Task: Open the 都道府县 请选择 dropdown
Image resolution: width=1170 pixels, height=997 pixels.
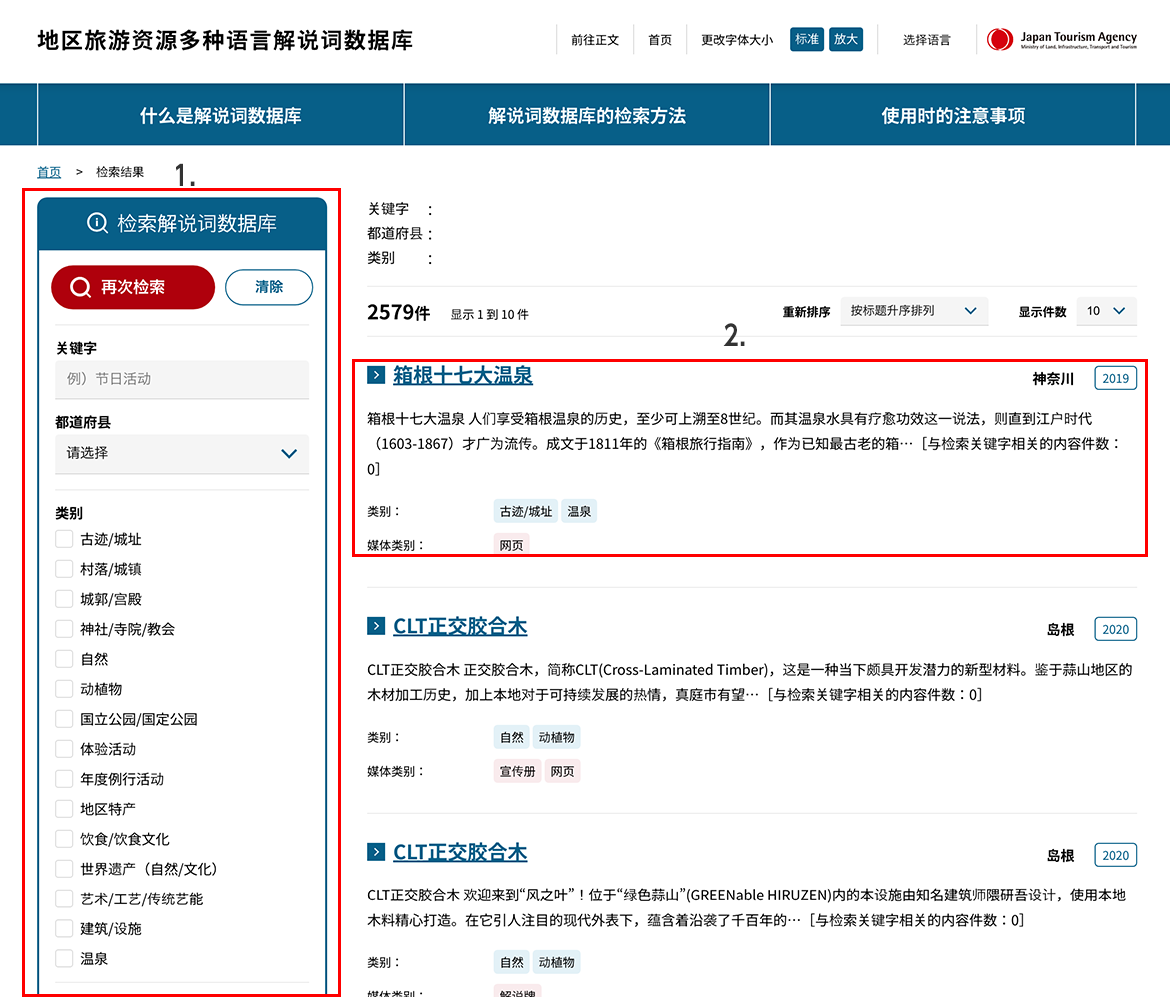Action: tap(182, 453)
